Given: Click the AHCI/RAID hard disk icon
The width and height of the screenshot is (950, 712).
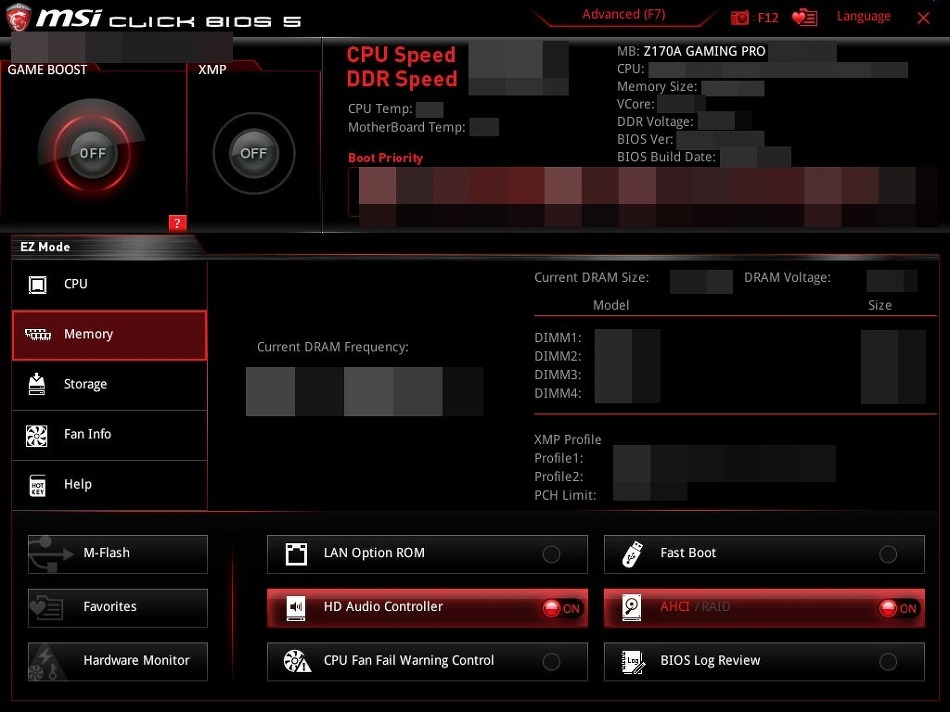Looking at the screenshot, I should (632, 608).
